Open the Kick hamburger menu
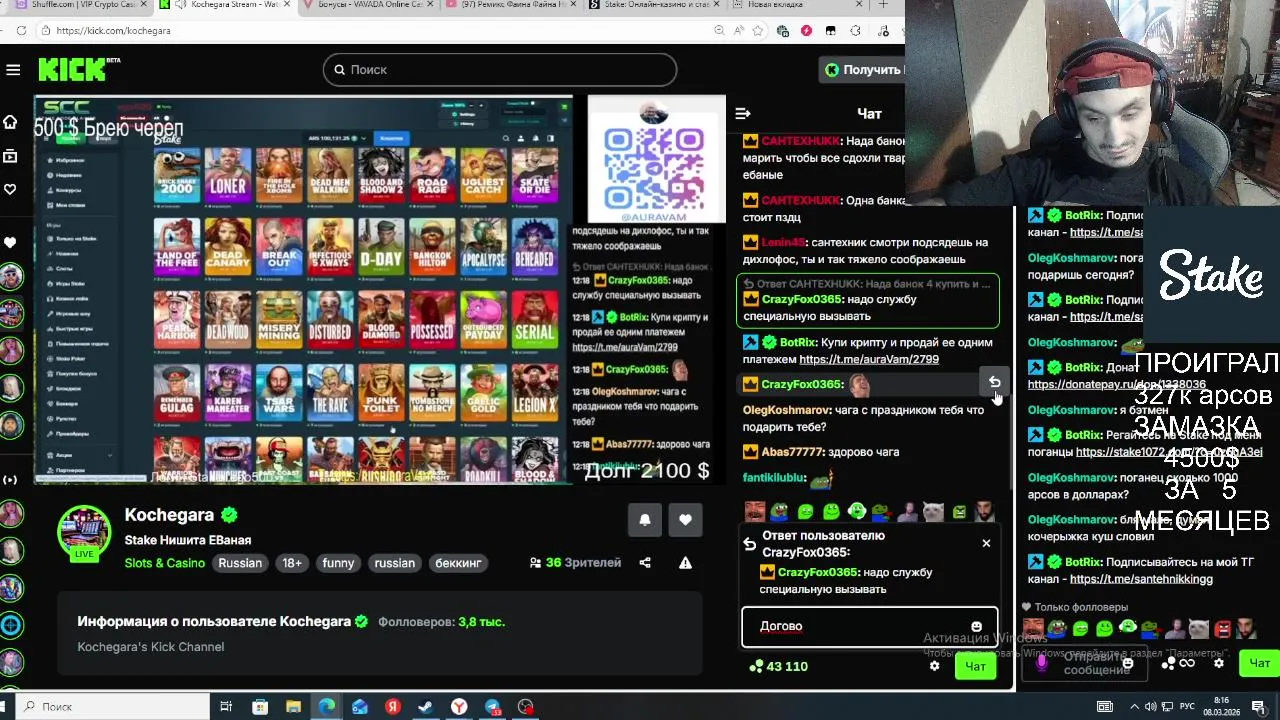 coord(13,70)
